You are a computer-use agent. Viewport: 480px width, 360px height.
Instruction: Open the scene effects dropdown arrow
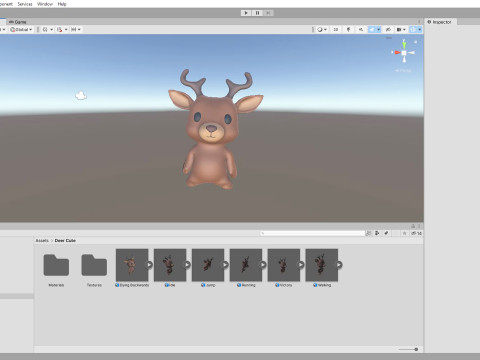(x=379, y=29)
